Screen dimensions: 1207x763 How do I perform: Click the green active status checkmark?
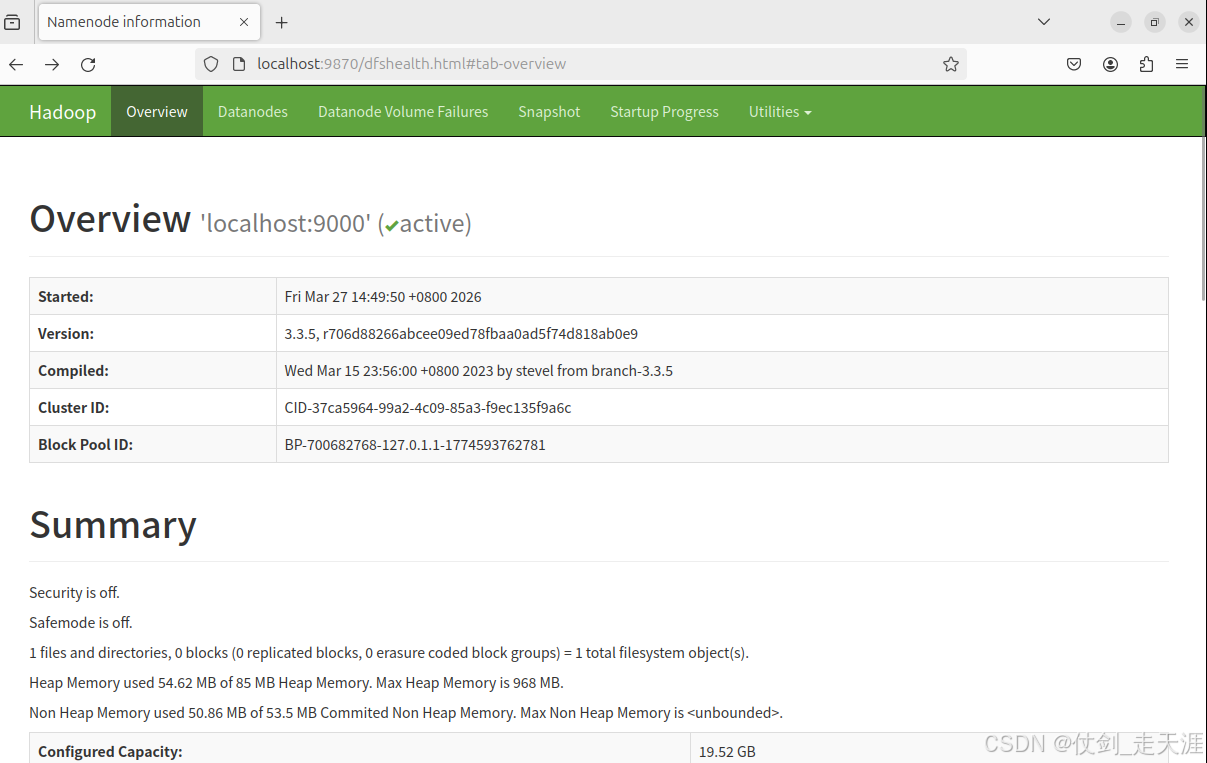coord(391,226)
